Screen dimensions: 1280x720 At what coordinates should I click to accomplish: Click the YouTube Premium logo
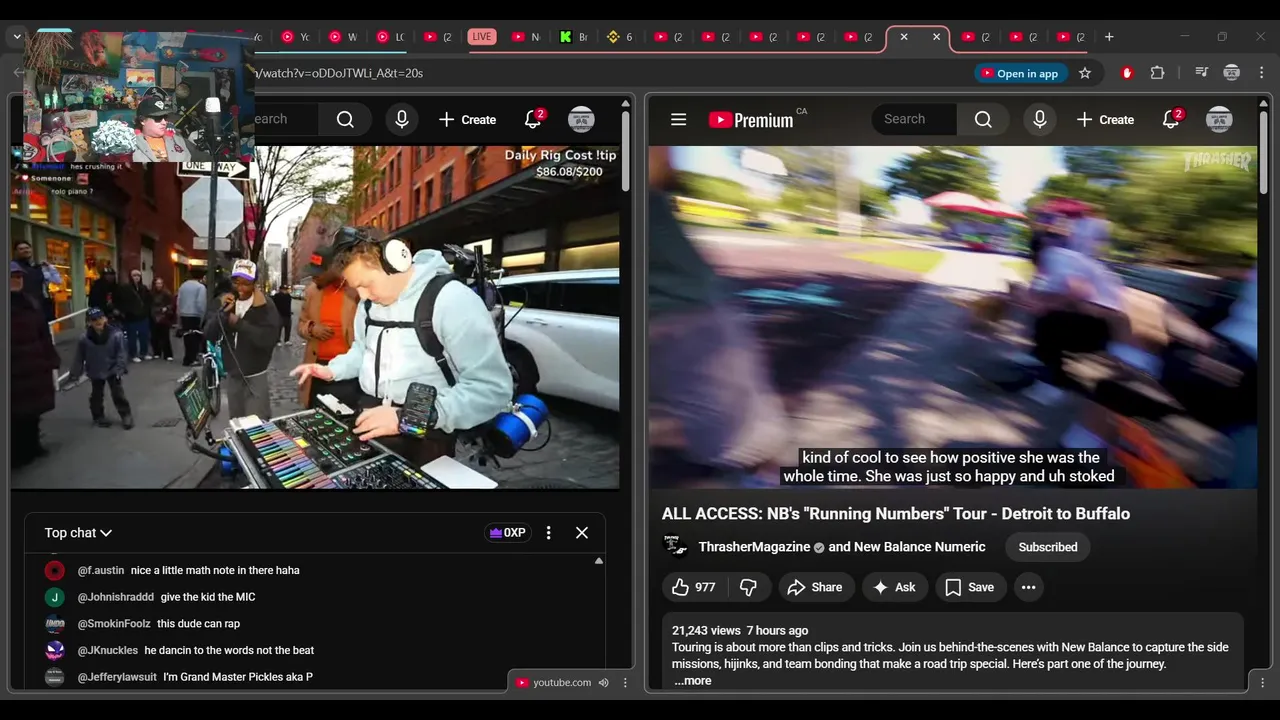pyautogui.click(x=751, y=120)
